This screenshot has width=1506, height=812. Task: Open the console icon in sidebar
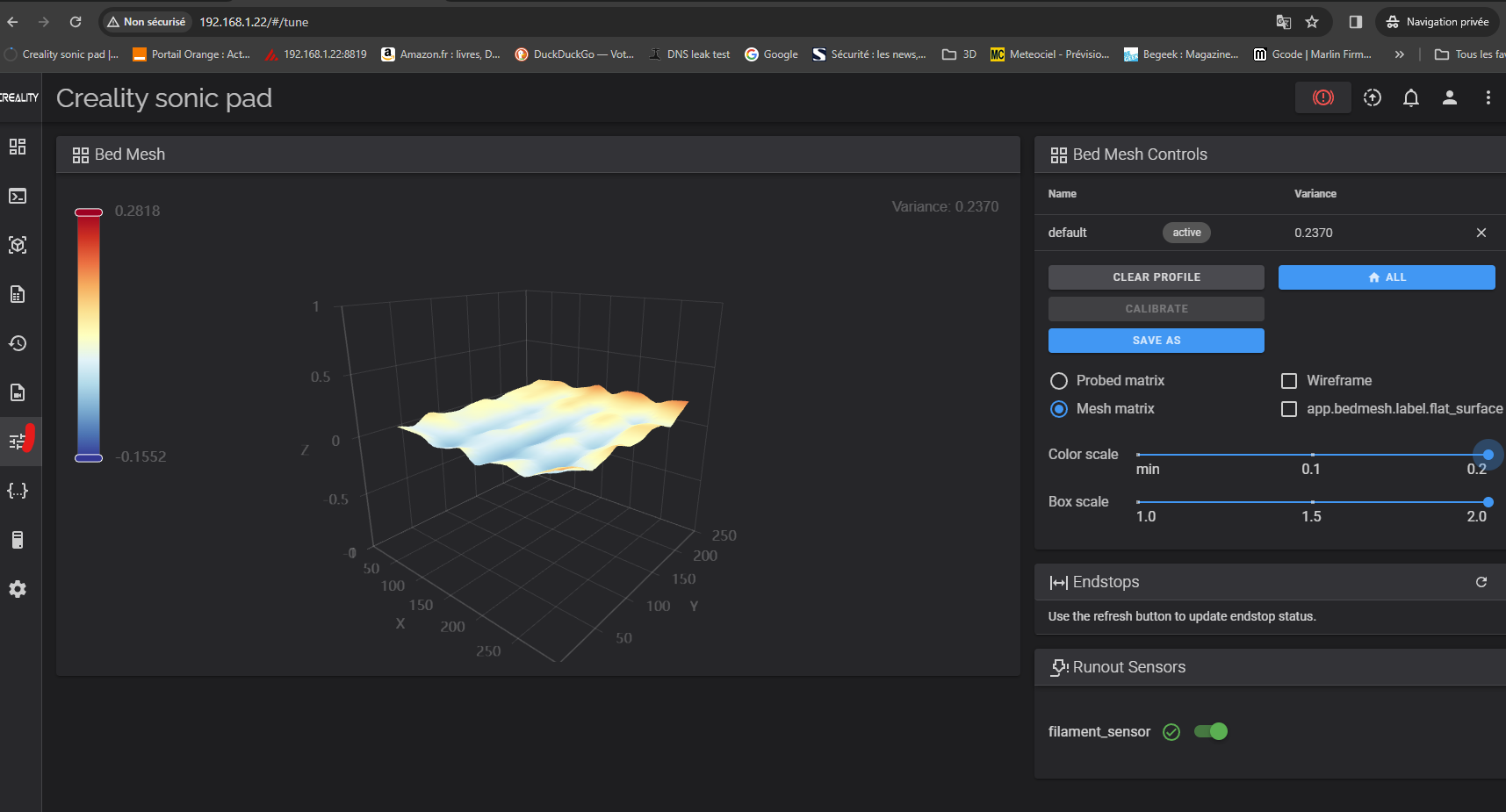18,196
